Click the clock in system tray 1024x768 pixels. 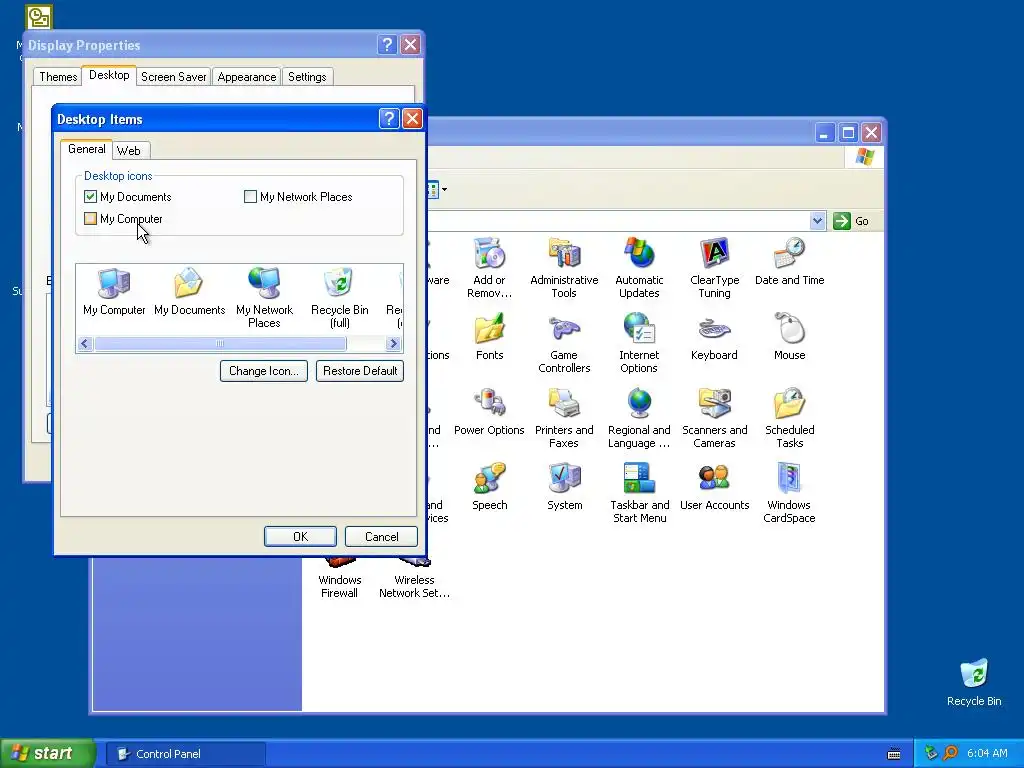click(987, 754)
